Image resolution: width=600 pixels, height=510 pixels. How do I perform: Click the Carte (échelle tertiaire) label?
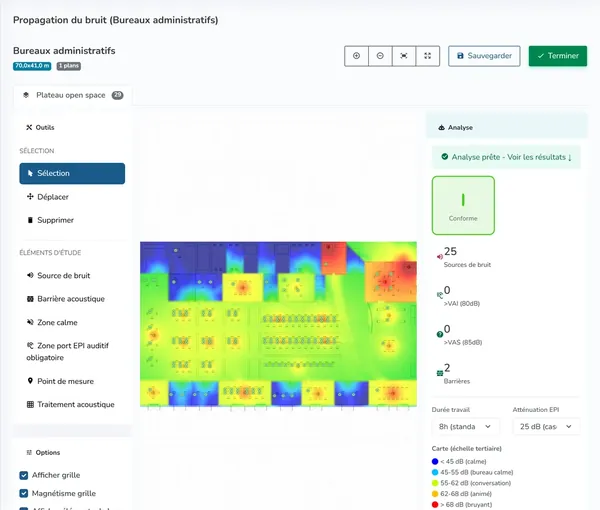[x=466, y=448]
